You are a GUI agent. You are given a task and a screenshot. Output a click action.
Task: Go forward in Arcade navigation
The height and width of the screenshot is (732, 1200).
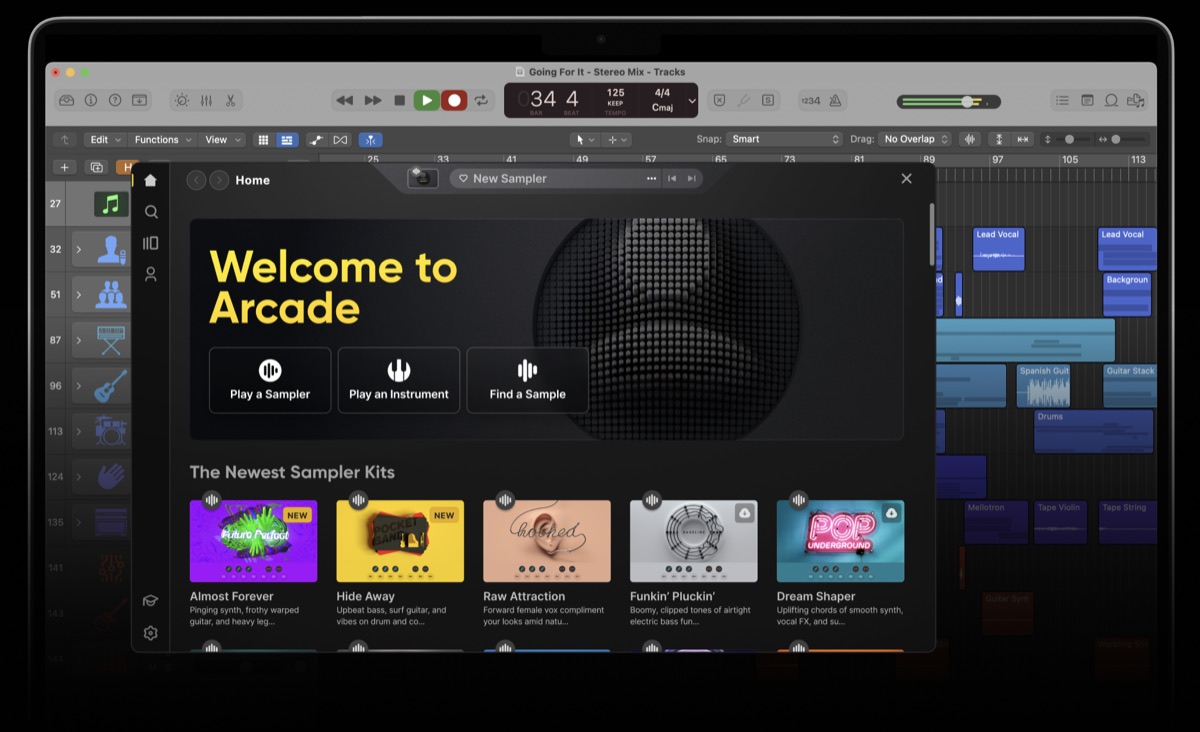(218, 180)
